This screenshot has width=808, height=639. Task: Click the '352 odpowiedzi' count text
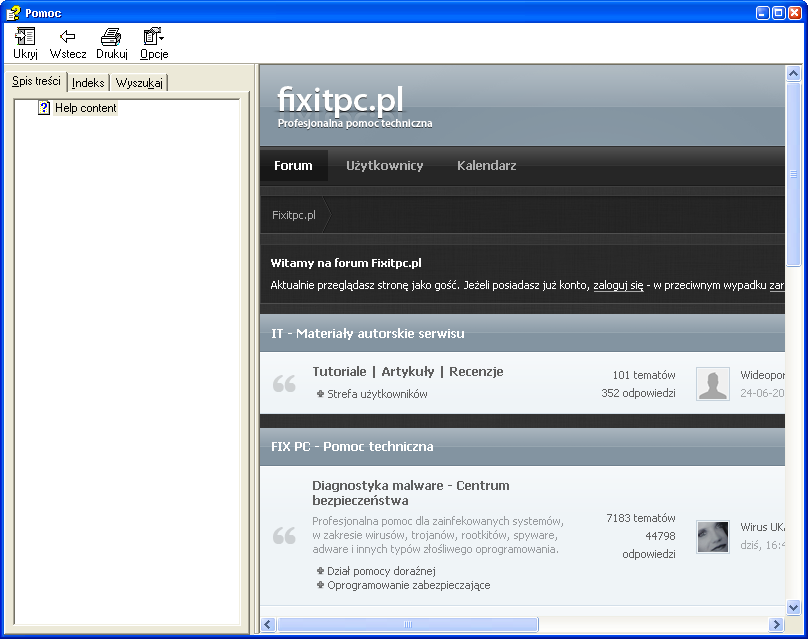pos(638,393)
